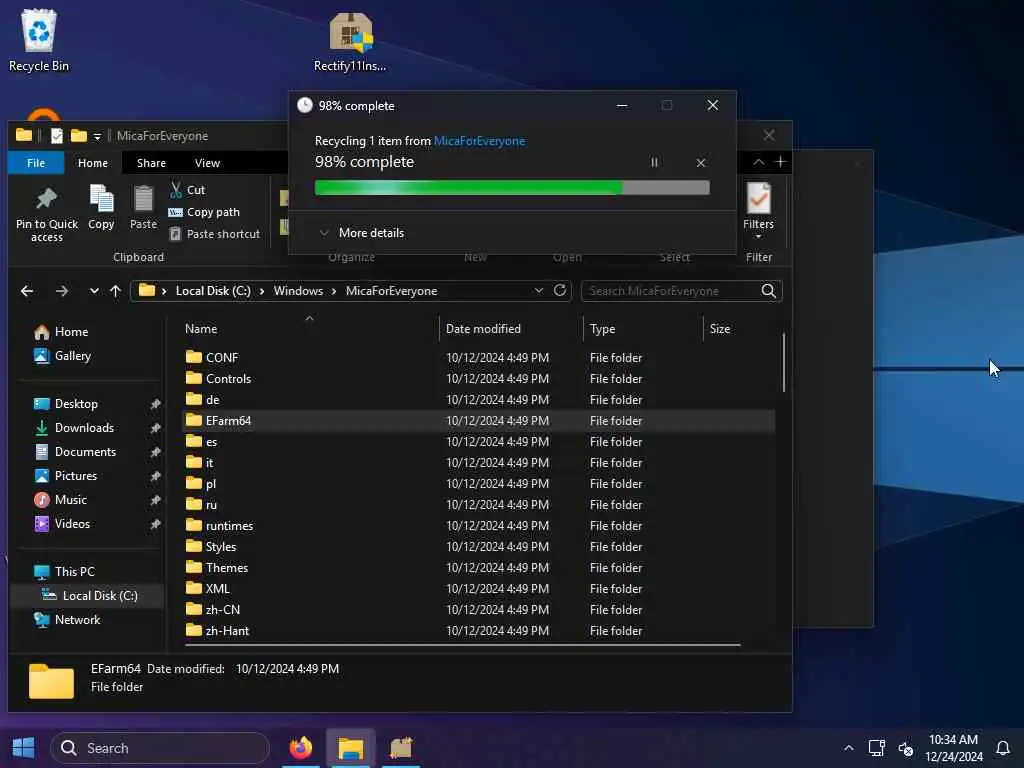The image size is (1024, 768).
Task: Switch to the Home ribbon tab
Action: 93,163
